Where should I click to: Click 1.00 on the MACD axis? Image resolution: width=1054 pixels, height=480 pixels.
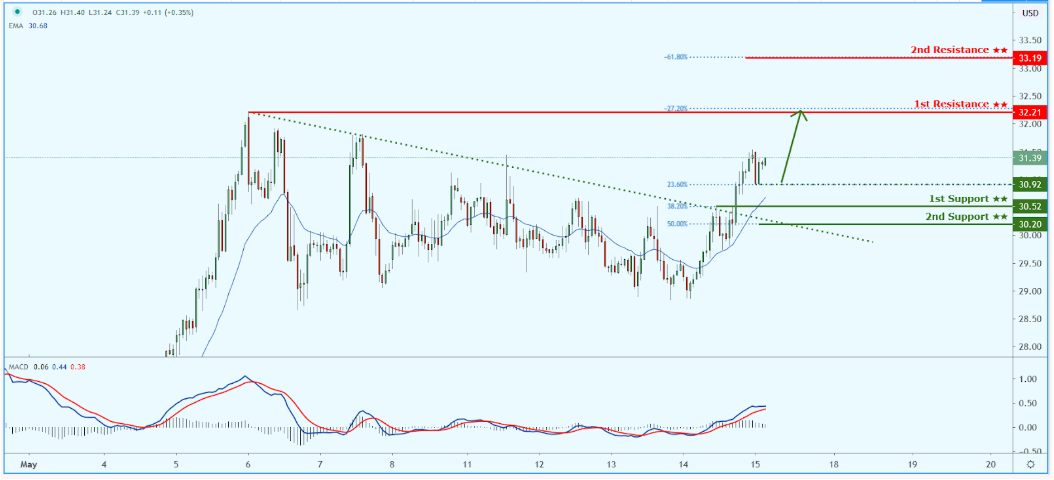click(x=1028, y=379)
